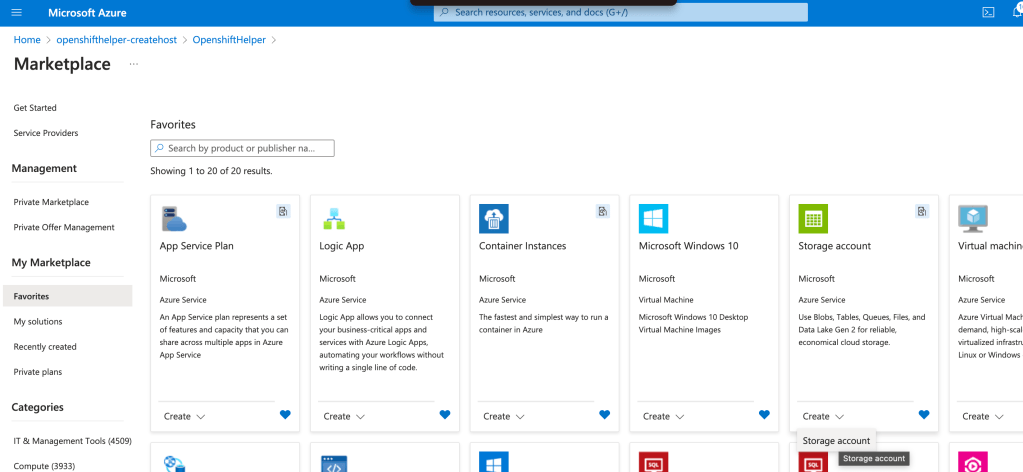Focus Search by product or publisher field

(x=242, y=148)
